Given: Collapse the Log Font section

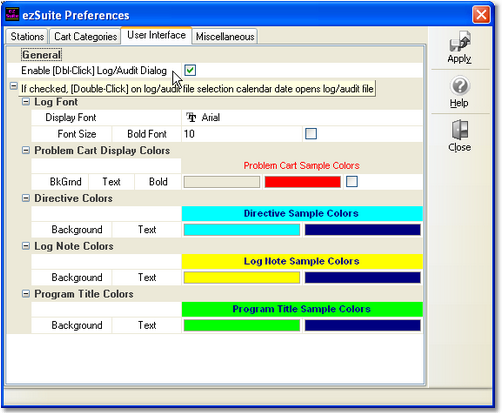Looking at the screenshot, I should point(26,102).
